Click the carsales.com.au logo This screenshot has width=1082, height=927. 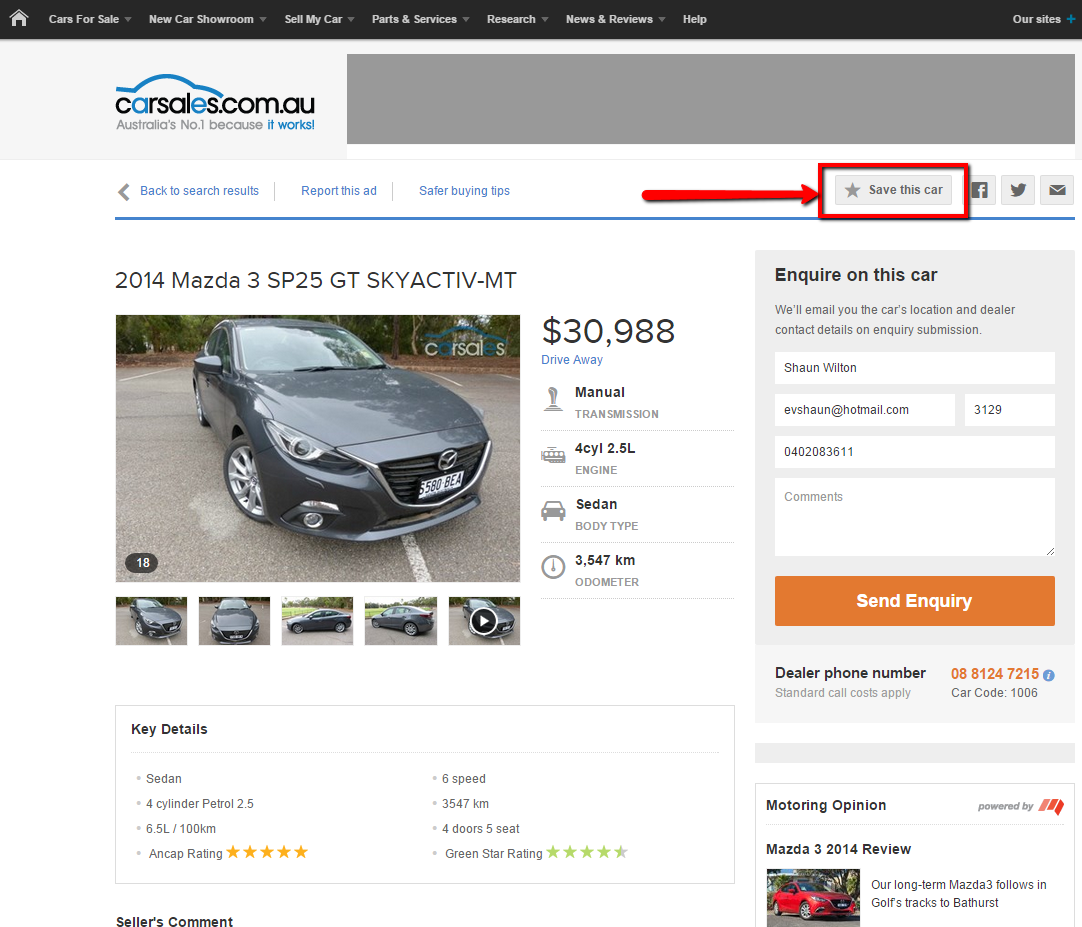point(215,104)
